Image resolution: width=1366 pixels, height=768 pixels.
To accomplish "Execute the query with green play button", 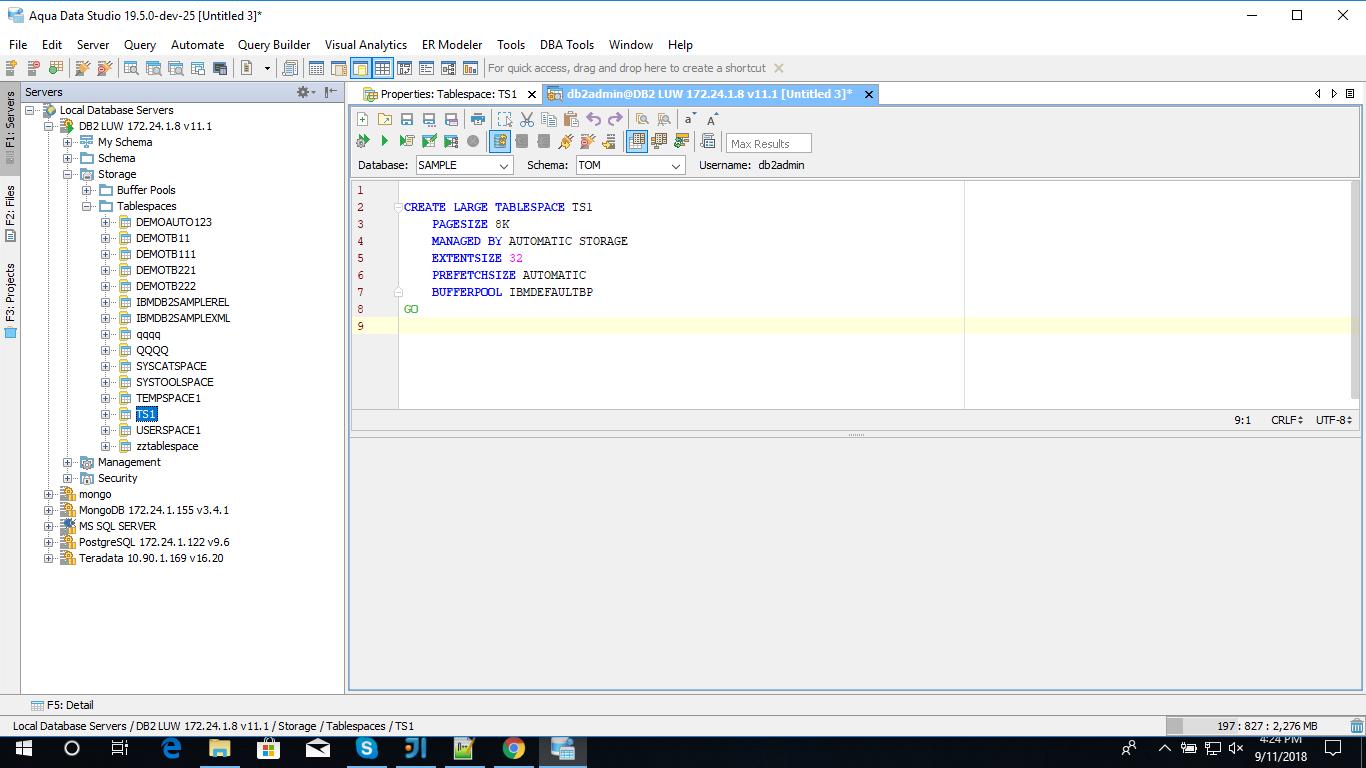I will [x=384, y=142].
